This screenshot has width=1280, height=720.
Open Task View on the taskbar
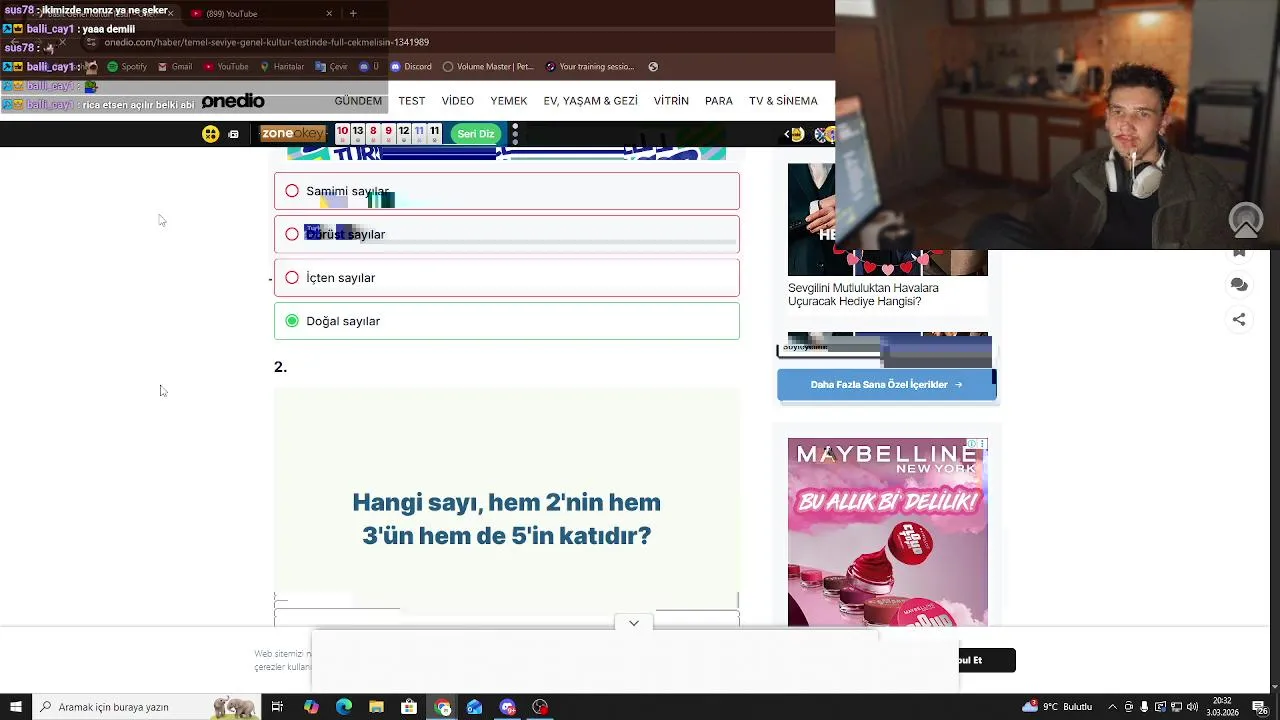coord(277,707)
